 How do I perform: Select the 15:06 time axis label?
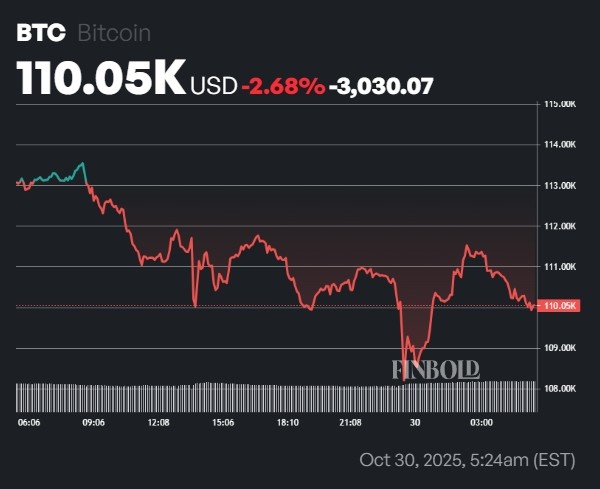tap(223, 423)
